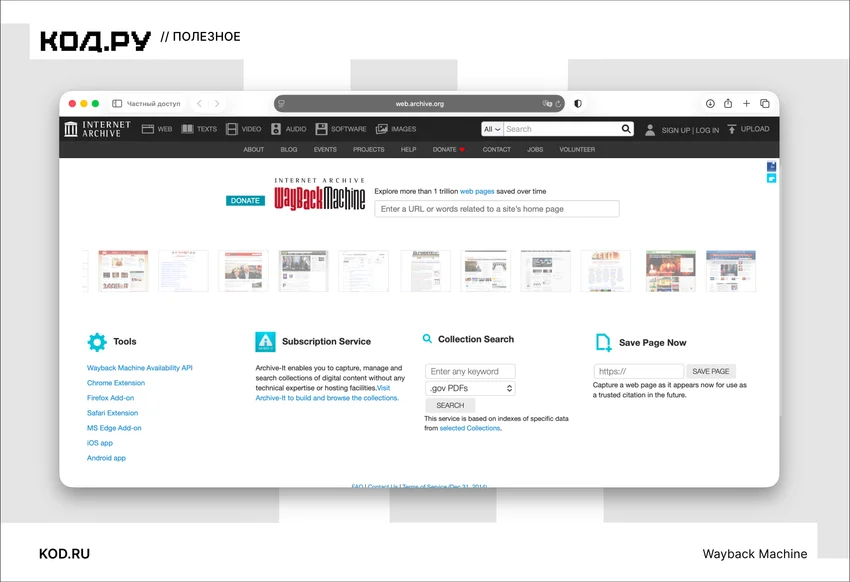Image resolution: width=850 pixels, height=582 pixels.
Task: Focus the 'Enter any keyword' field
Action: click(x=470, y=371)
